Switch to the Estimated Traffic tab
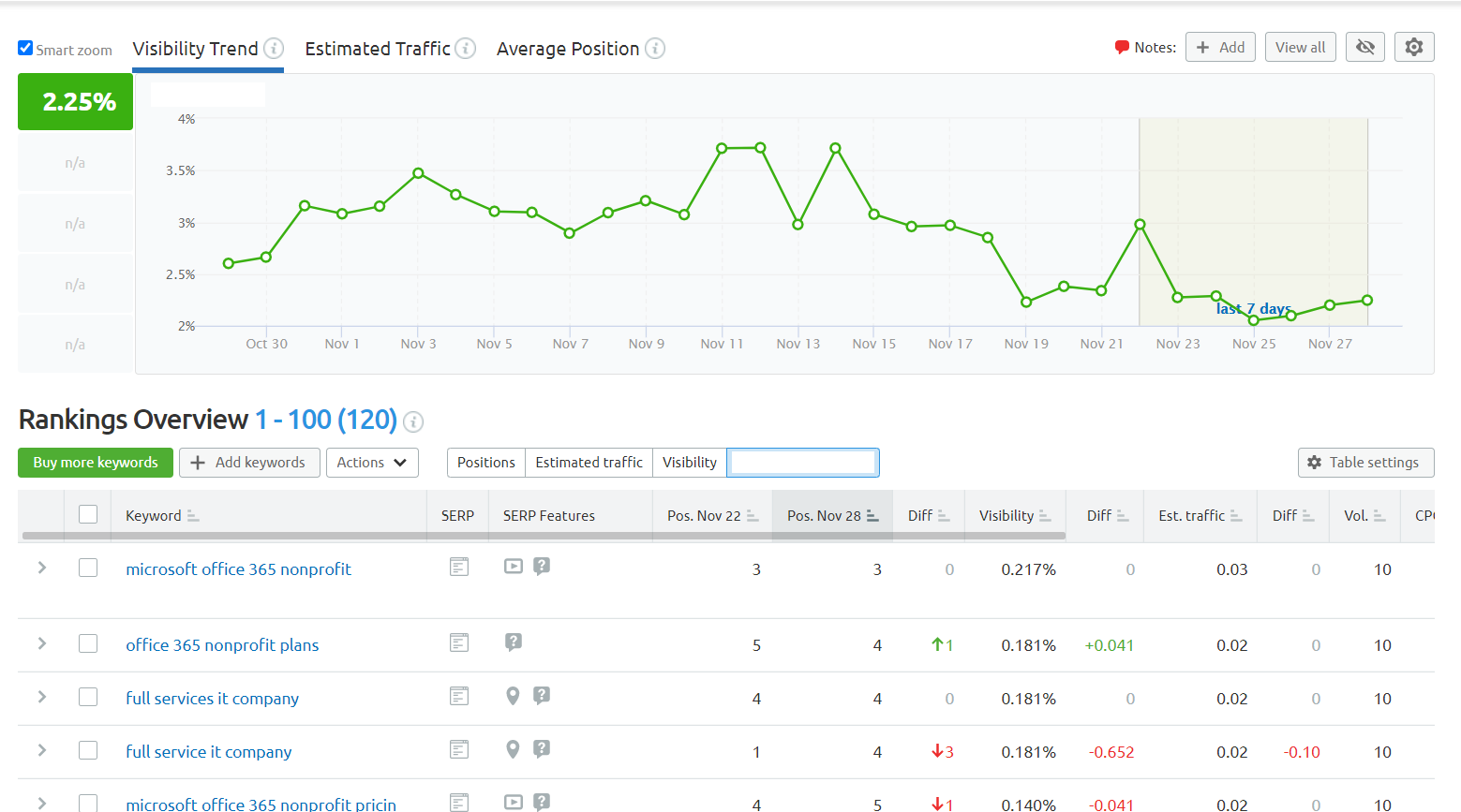 379,48
